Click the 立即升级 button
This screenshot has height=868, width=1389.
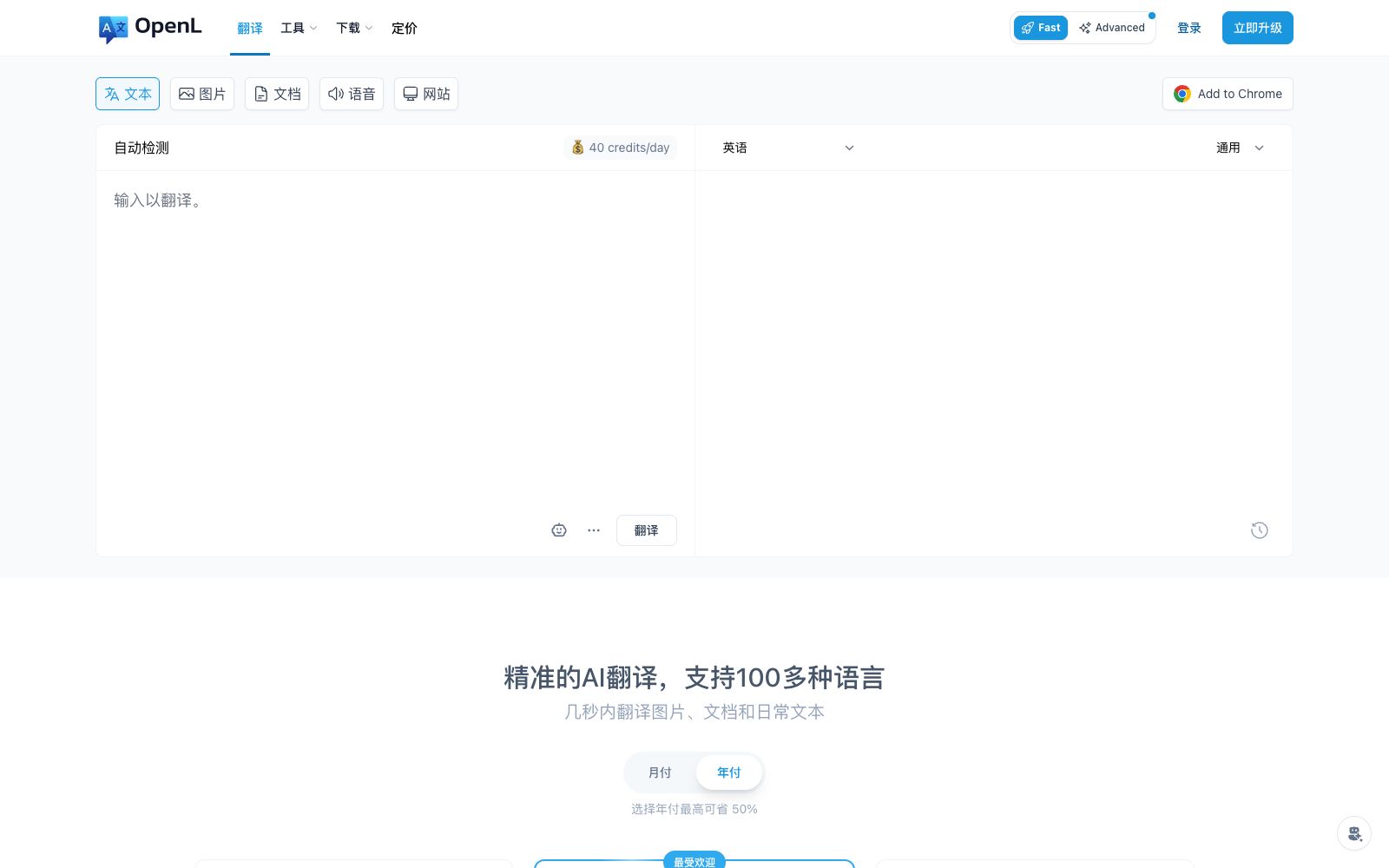[x=1258, y=28]
